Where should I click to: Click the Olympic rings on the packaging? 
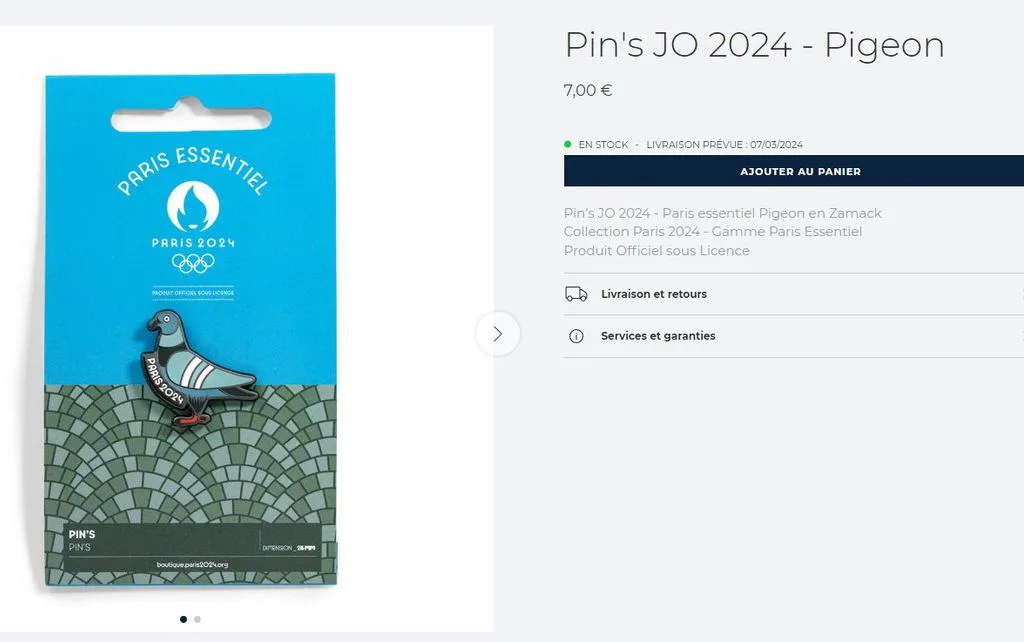193,263
